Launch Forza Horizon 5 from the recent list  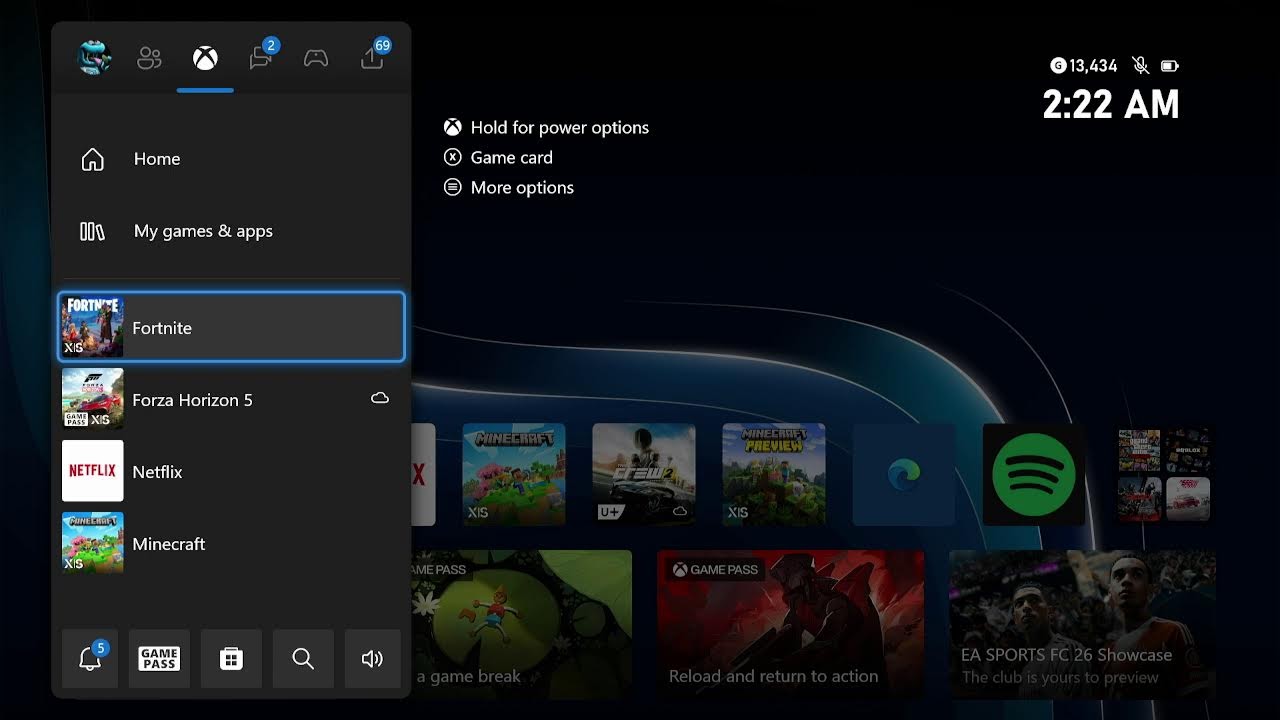click(x=231, y=399)
